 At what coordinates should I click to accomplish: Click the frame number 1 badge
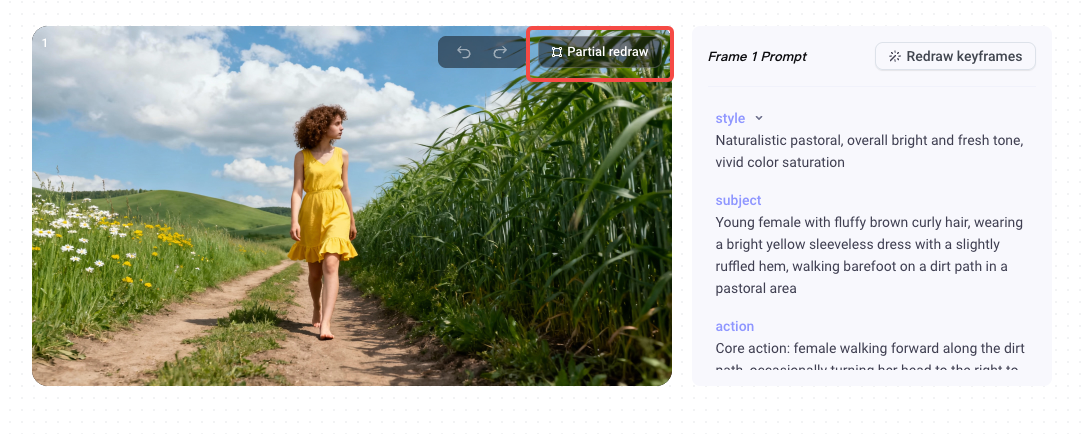45,43
